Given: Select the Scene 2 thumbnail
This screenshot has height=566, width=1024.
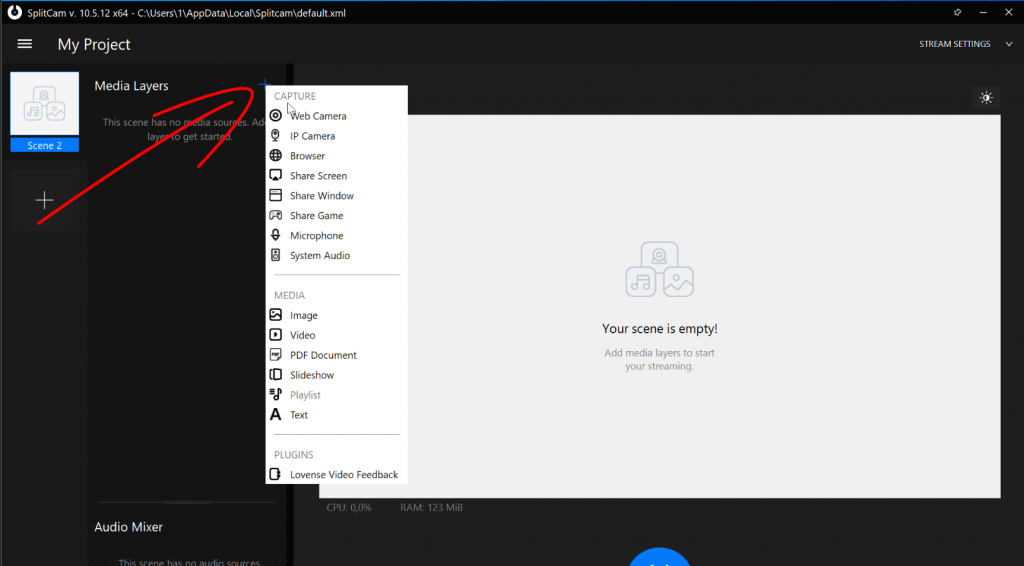Looking at the screenshot, I should click(44, 104).
